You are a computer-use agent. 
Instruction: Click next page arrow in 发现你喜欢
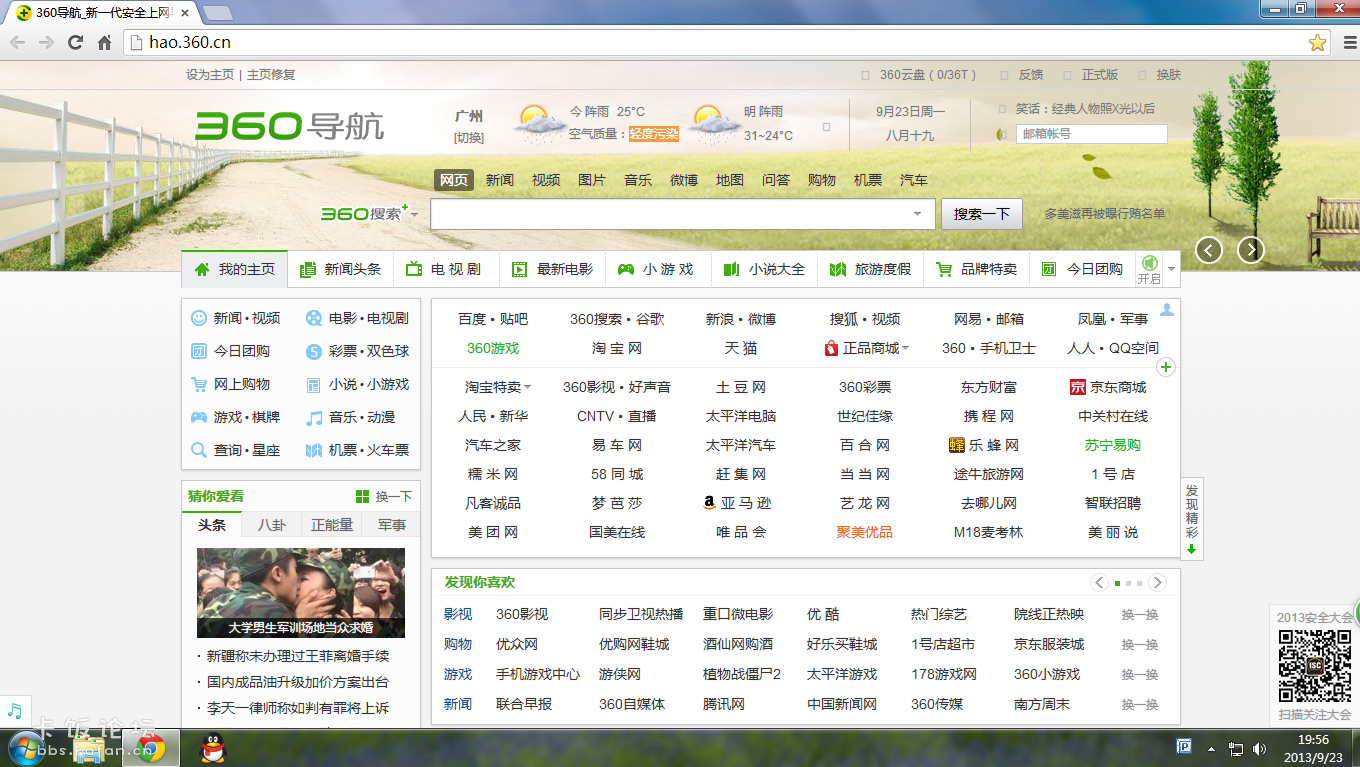(x=1157, y=582)
